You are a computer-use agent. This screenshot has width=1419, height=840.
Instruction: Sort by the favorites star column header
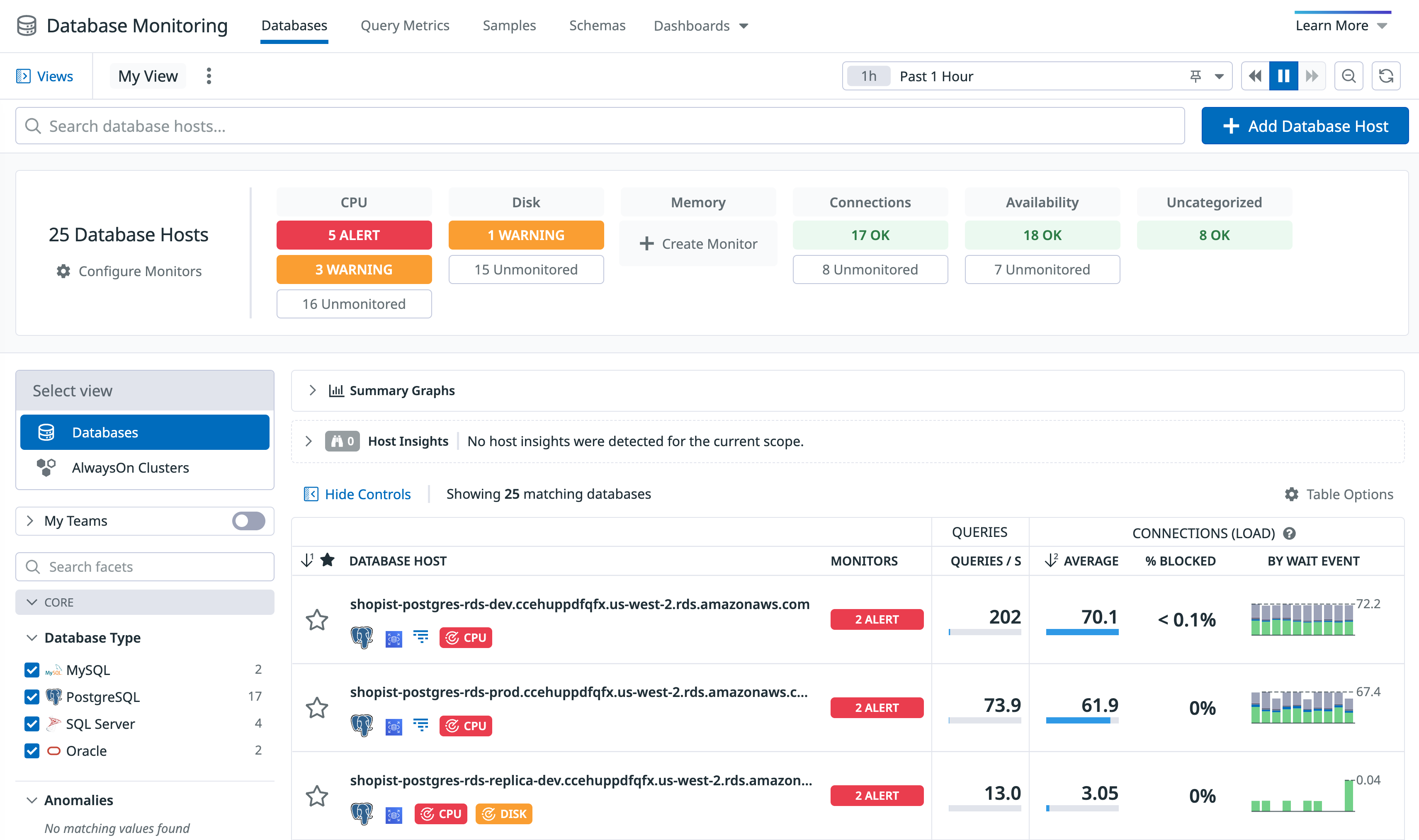pos(327,561)
